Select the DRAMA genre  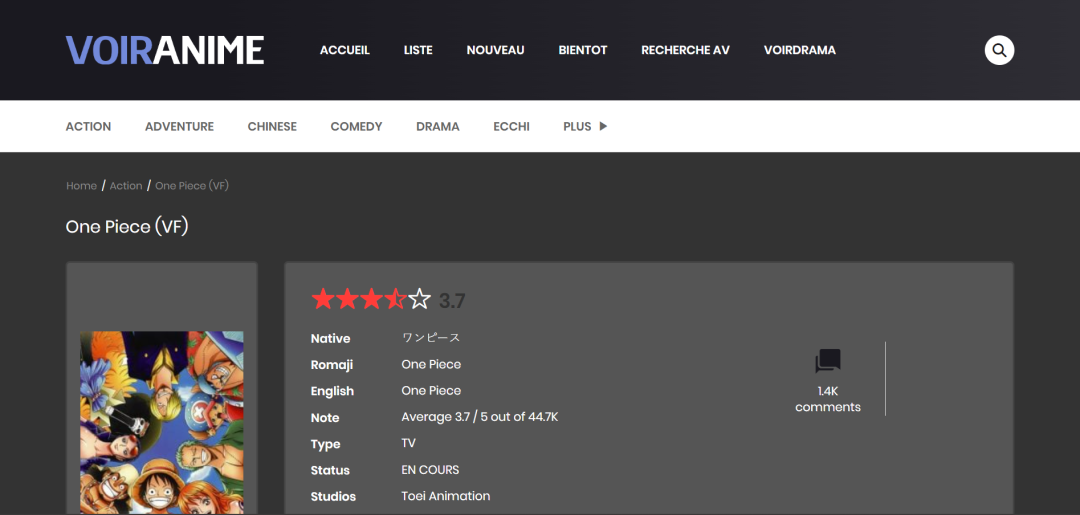point(437,127)
